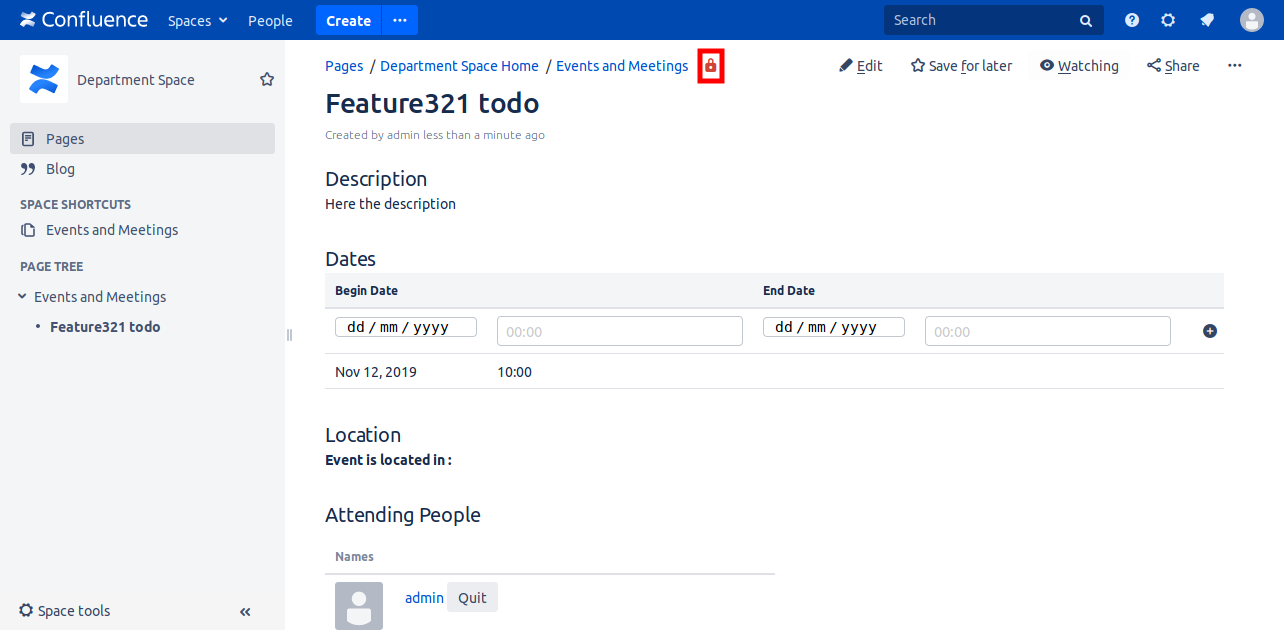Collapse Events and Meetings tree node

click(22, 297)
